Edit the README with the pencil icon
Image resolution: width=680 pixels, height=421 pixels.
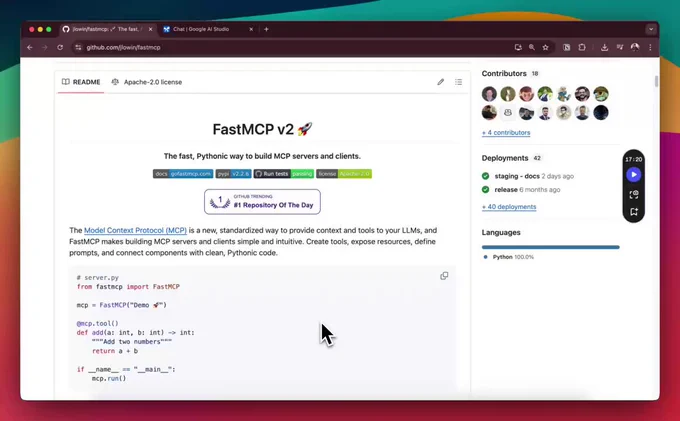pos(441,82)
